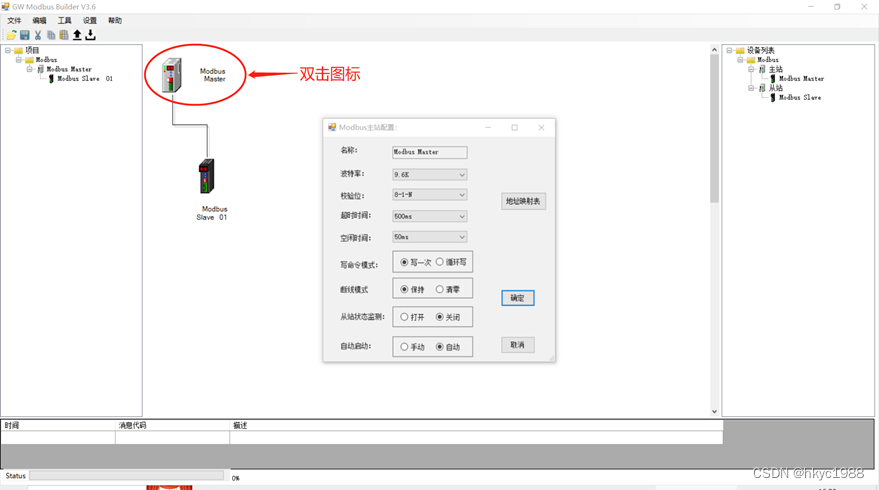This screenshot has height=490, width=879.
Task: Click the 从站 icon in device list
Action: [x=762, y=88]
